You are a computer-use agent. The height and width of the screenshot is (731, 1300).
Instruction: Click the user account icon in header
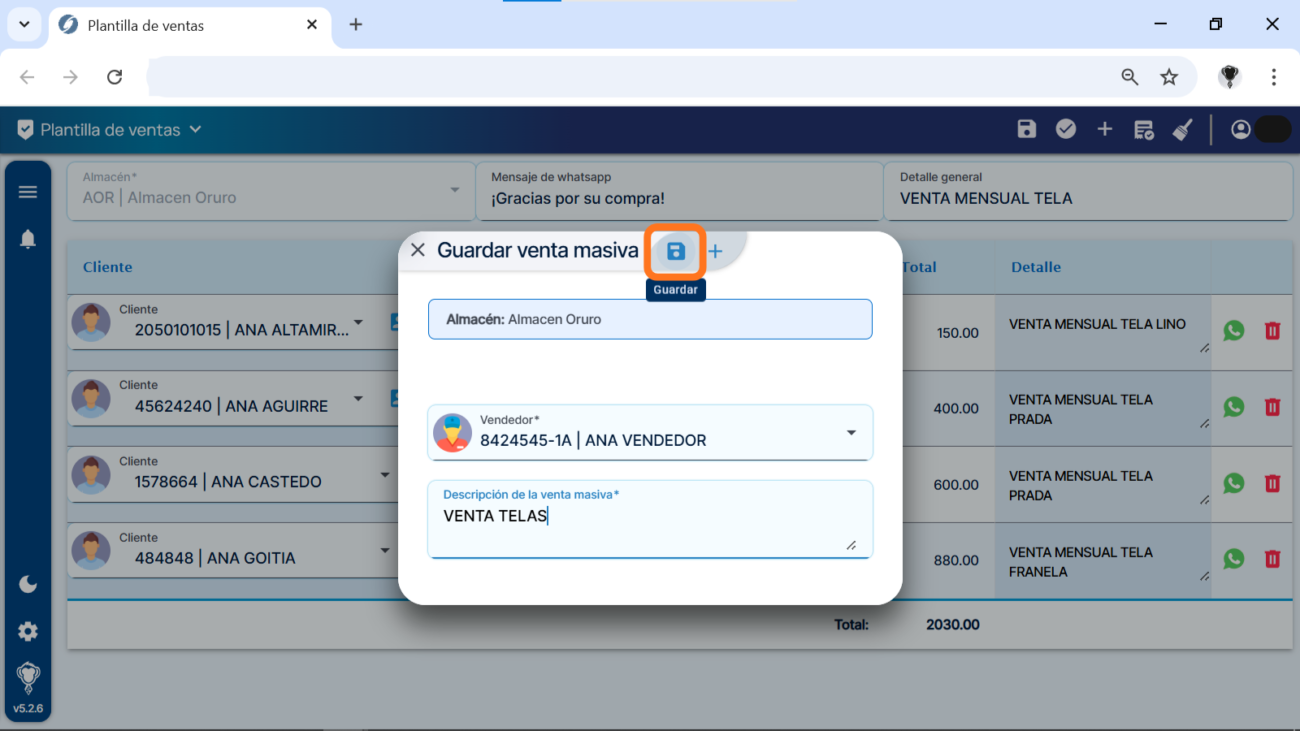(1241, 130)
